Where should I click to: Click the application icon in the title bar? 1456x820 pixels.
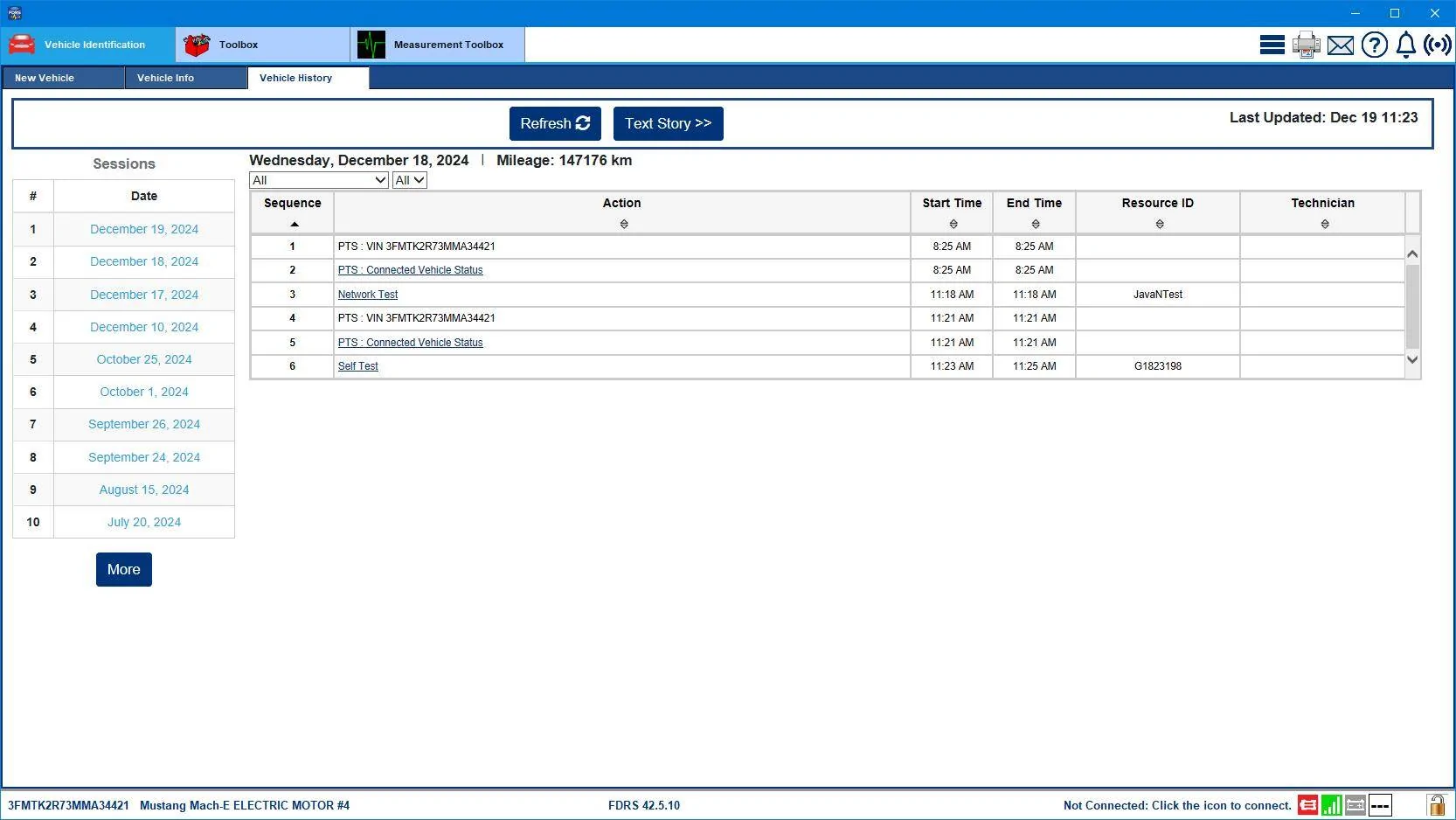click(15, 13)
